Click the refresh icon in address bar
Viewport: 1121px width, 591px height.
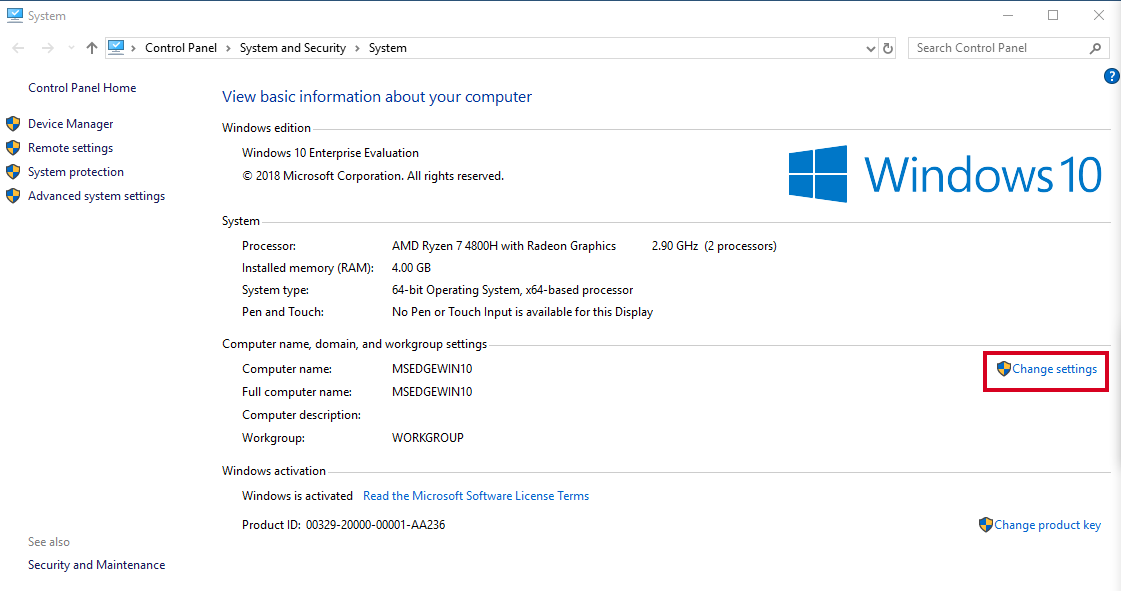[x=888, y=47]
